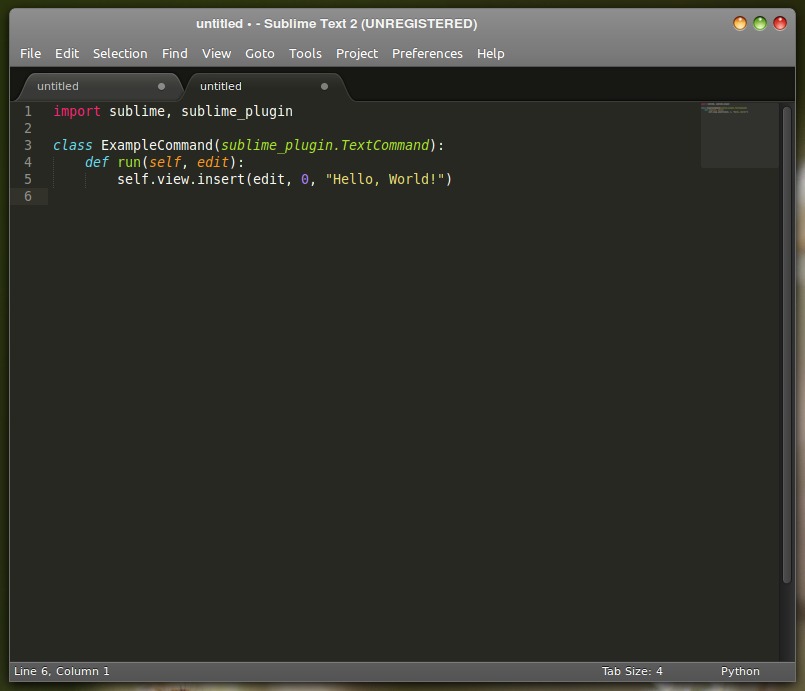Click line number 1 in gutter

point(28,111)
